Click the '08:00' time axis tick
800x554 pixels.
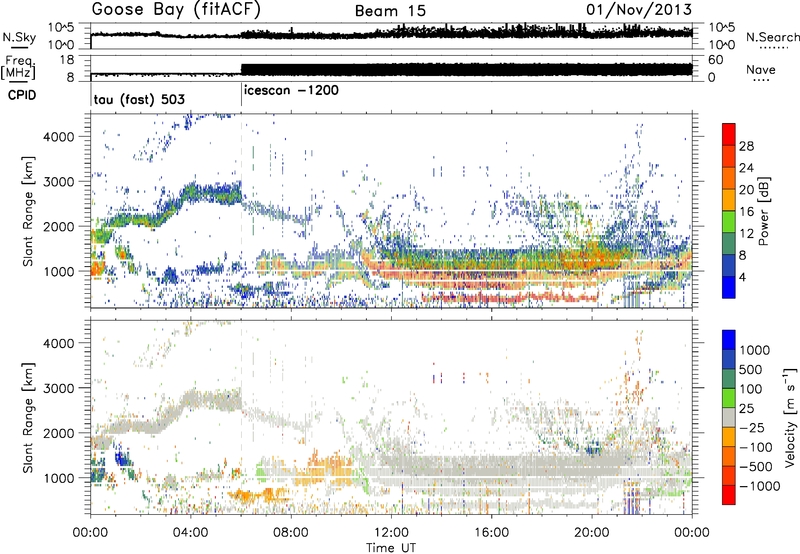pos(291,533)
